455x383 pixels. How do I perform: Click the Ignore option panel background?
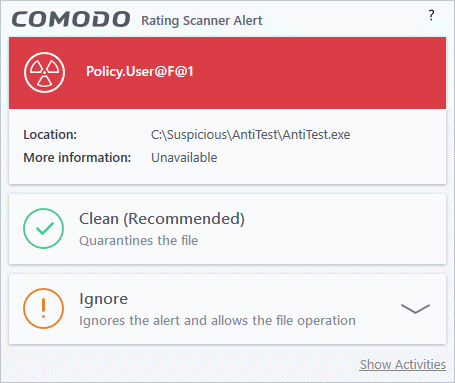(227, 309)
